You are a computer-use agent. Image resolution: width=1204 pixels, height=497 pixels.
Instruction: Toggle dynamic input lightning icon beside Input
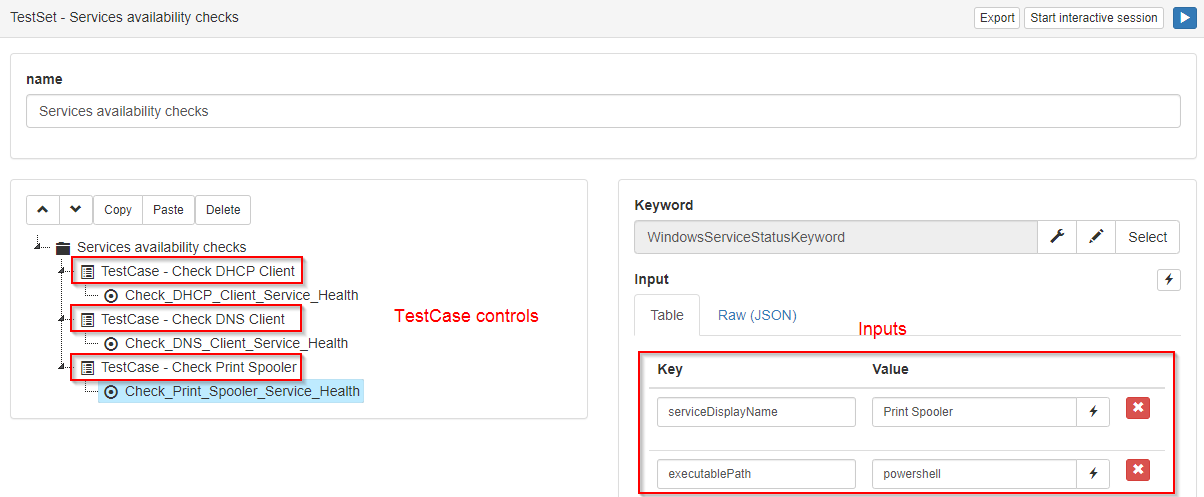click(1168, 280)
